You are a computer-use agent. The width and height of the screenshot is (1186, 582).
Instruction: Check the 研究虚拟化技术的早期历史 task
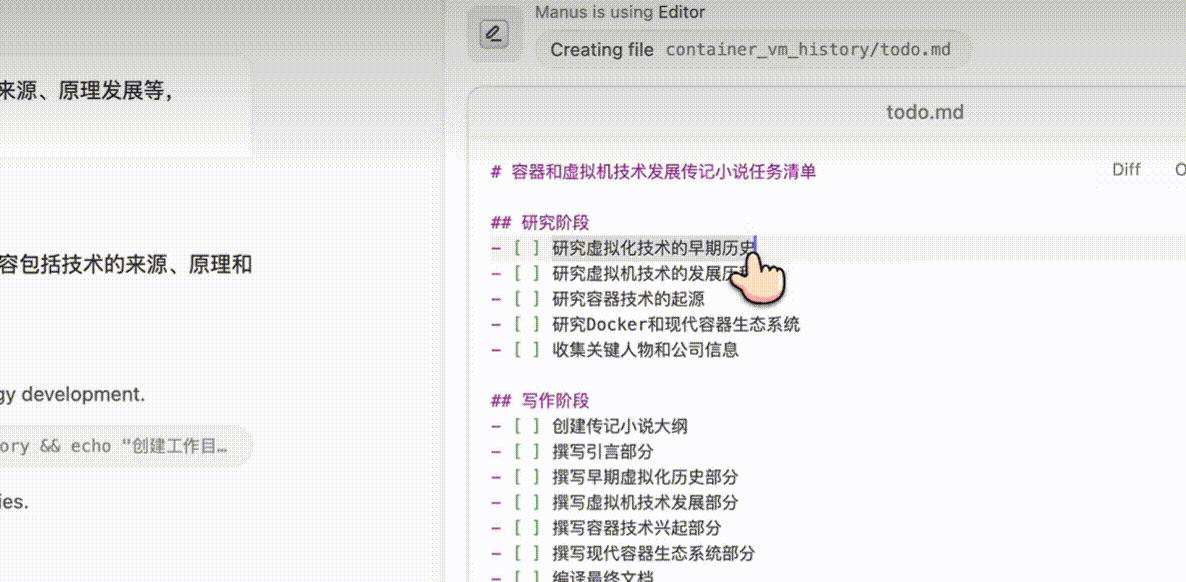[x=523, y=247]
